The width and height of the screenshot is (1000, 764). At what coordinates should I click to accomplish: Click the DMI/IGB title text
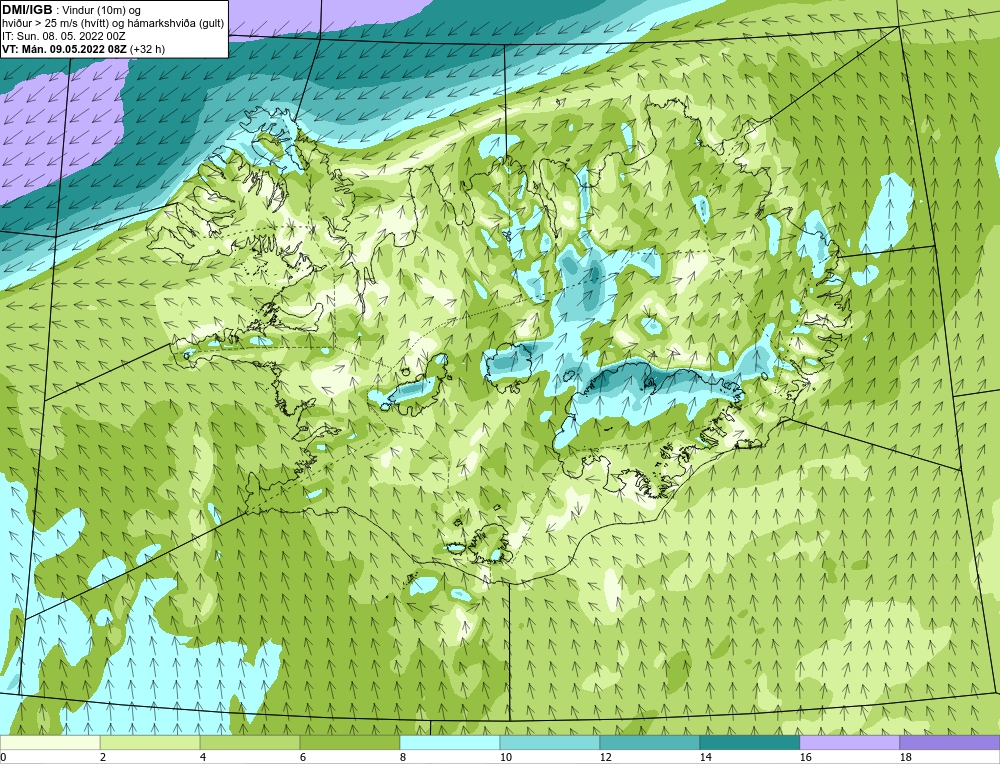[x=27, y=10]
